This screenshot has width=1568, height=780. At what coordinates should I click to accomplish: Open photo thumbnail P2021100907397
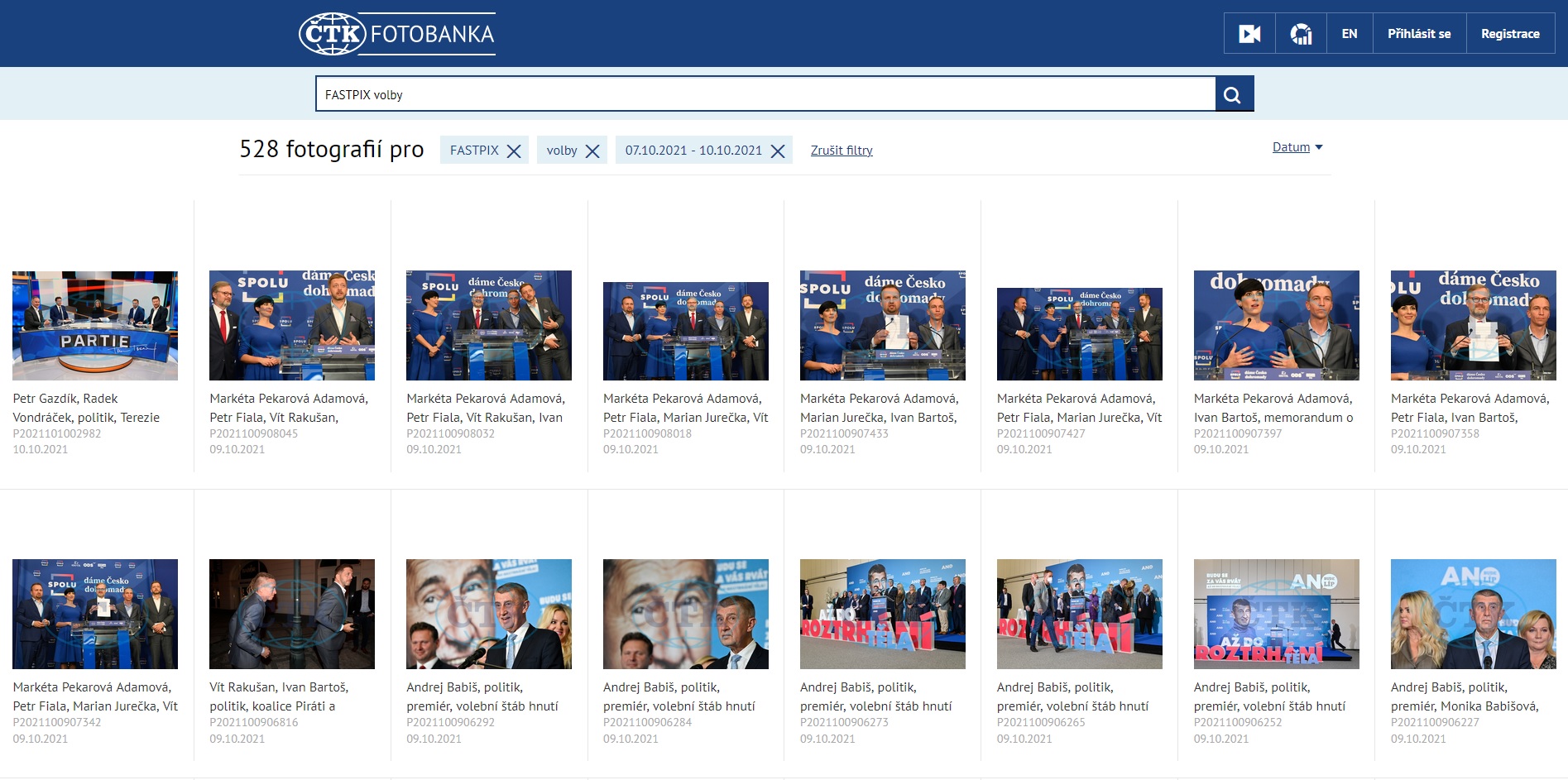(1277, 325)
